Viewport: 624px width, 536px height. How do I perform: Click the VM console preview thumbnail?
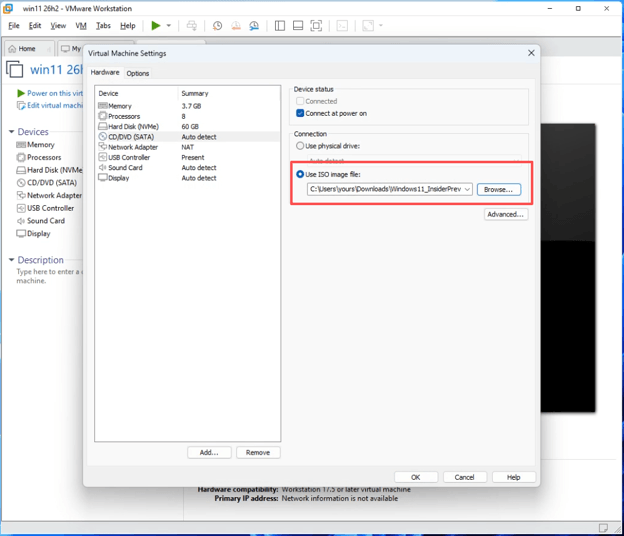pos(568,268)
